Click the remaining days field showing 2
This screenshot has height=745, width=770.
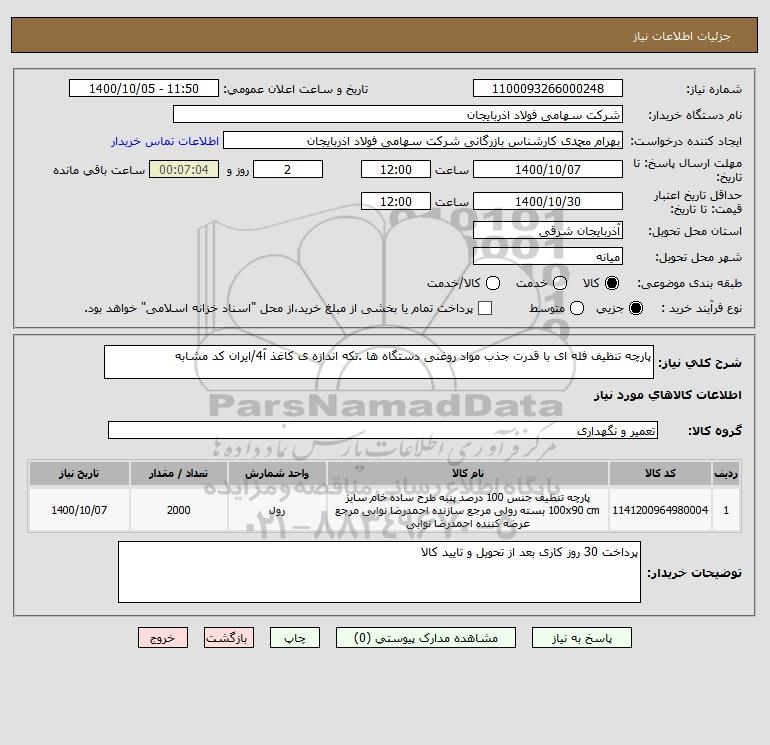288,170
